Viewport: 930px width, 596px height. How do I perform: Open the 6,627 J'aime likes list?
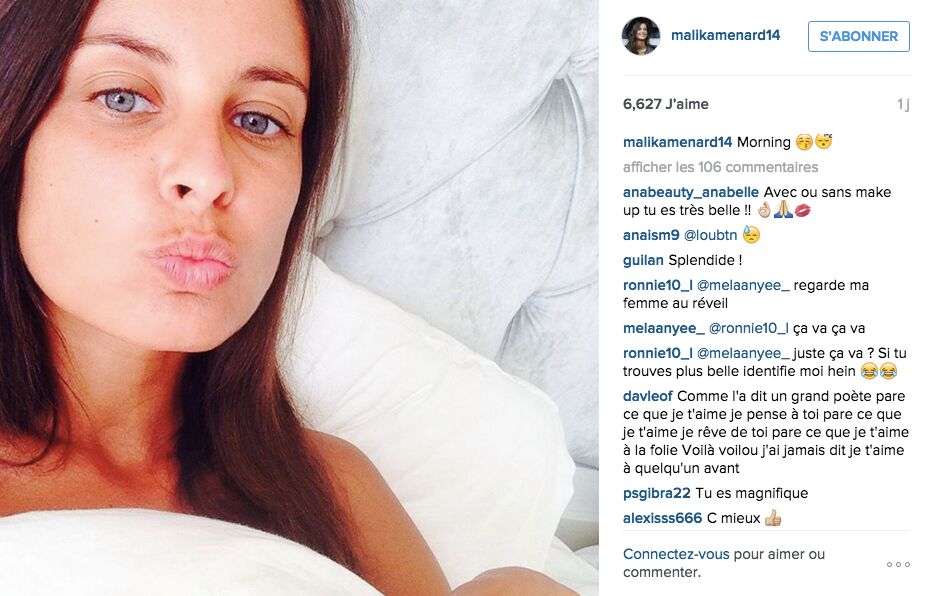pos(665,104)
